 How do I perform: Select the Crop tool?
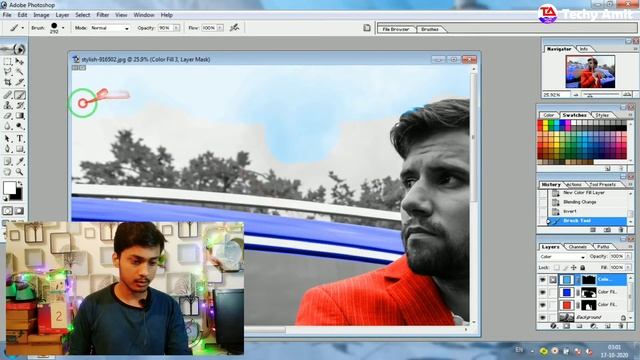click(8, 82)
